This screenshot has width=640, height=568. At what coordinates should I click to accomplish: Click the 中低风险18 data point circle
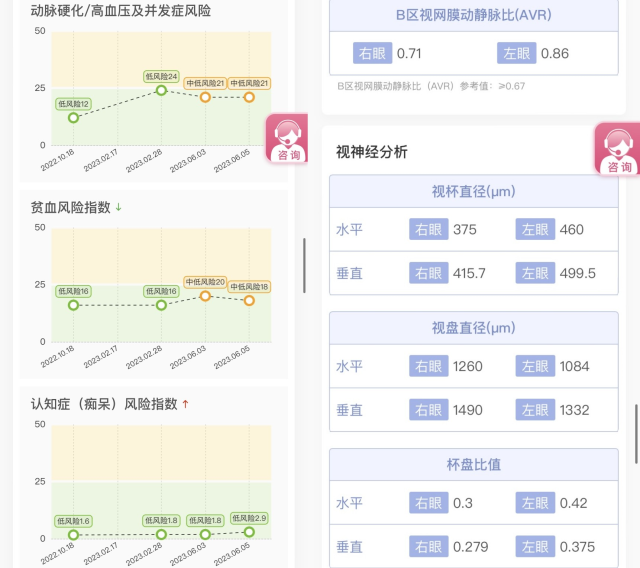(x=249, y=300)
